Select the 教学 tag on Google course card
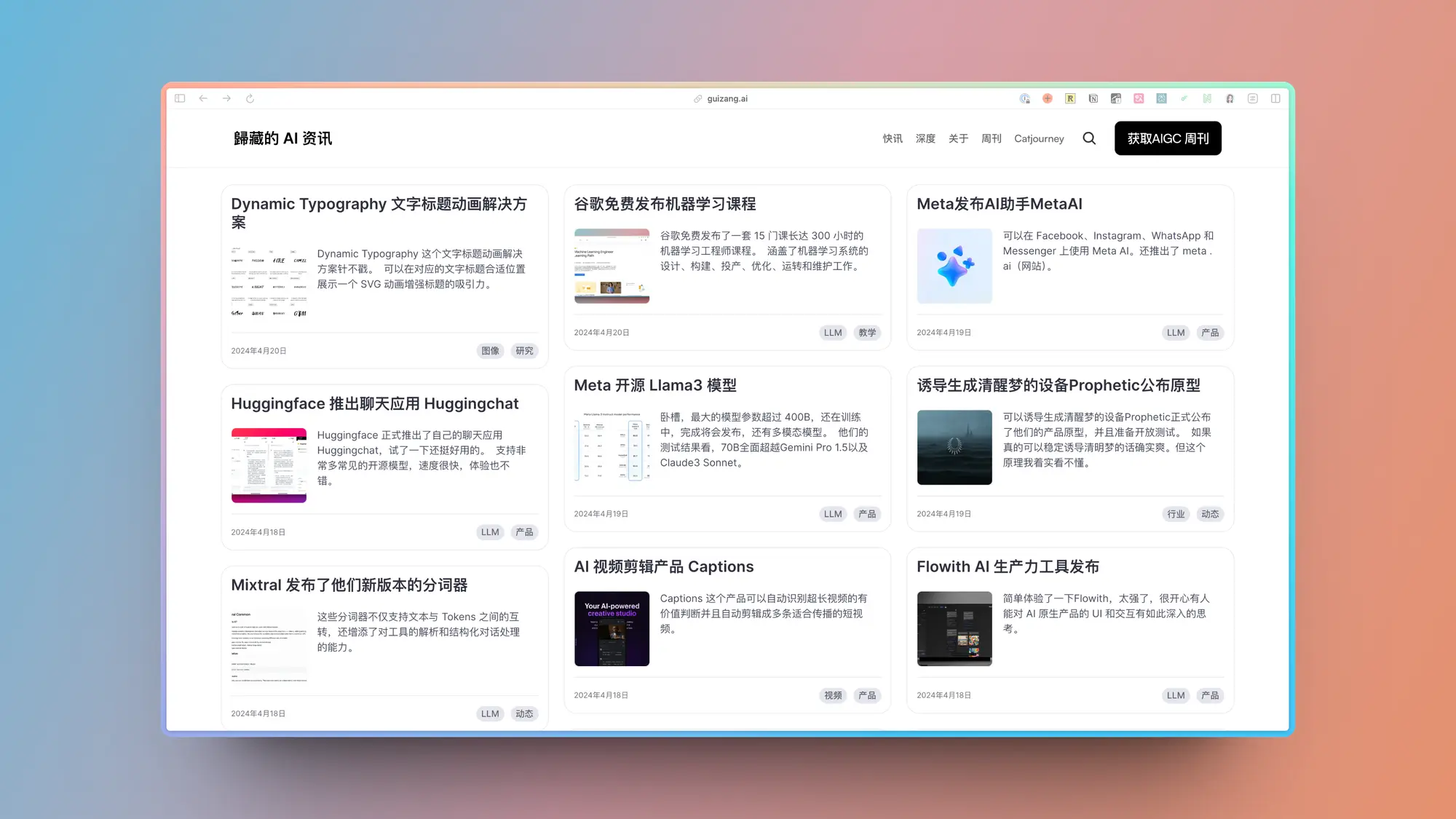Screen dimensions: 1456x819 point(867,333)
